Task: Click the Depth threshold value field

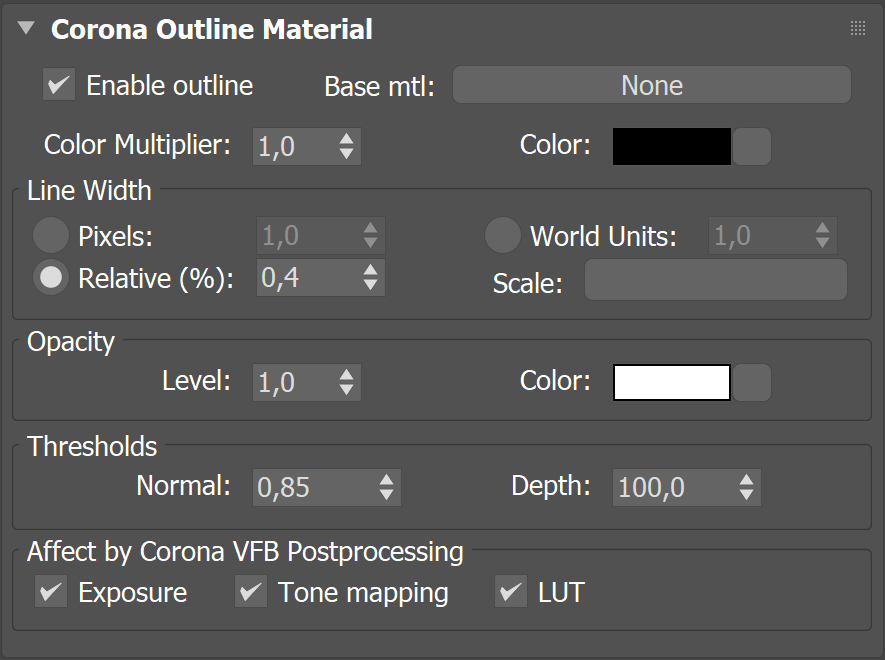Action: [x=674, y=487]
